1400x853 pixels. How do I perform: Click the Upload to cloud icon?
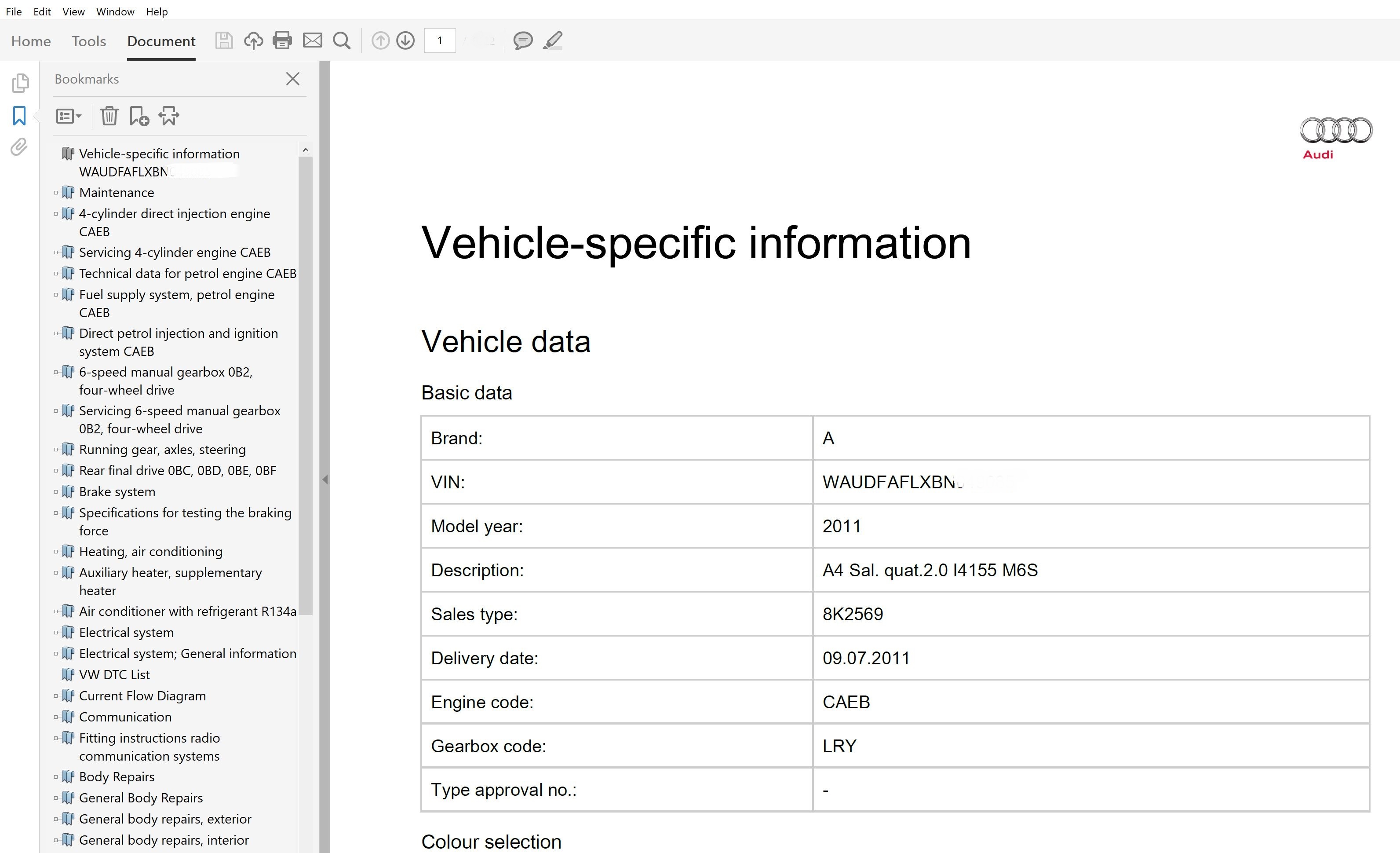click(x=253, y=40)
